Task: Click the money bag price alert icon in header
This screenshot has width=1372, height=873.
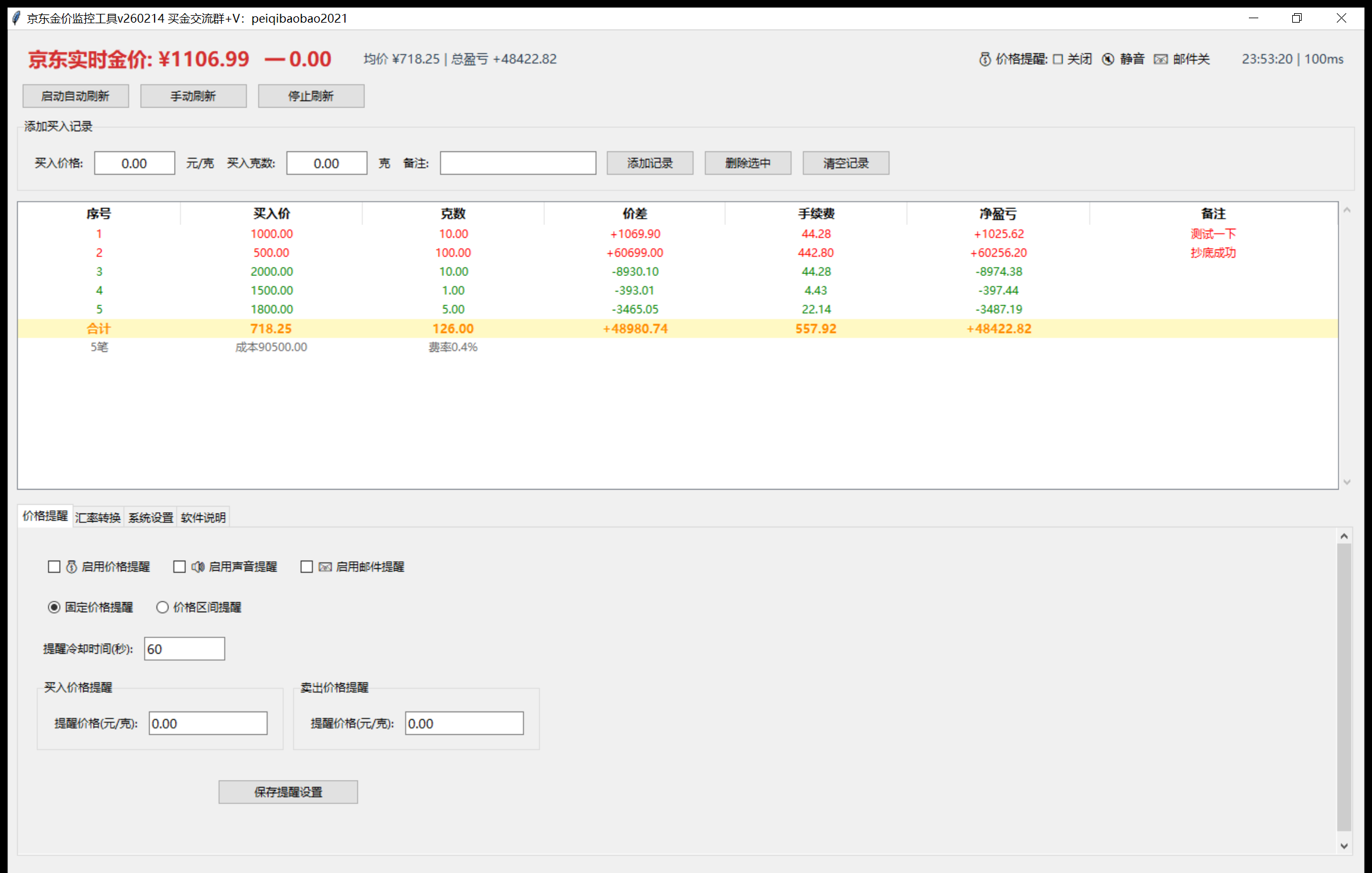Action: (x=984, y=59)
